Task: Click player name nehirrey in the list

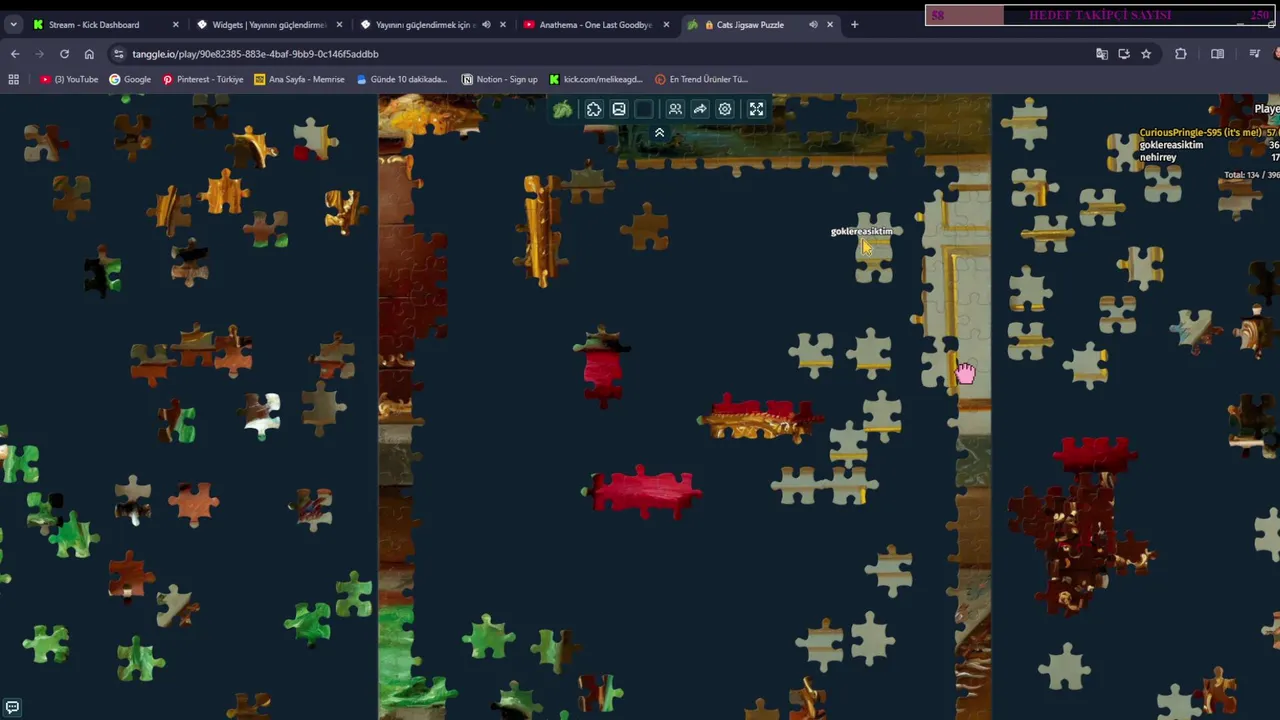Action: (1158, 157)
